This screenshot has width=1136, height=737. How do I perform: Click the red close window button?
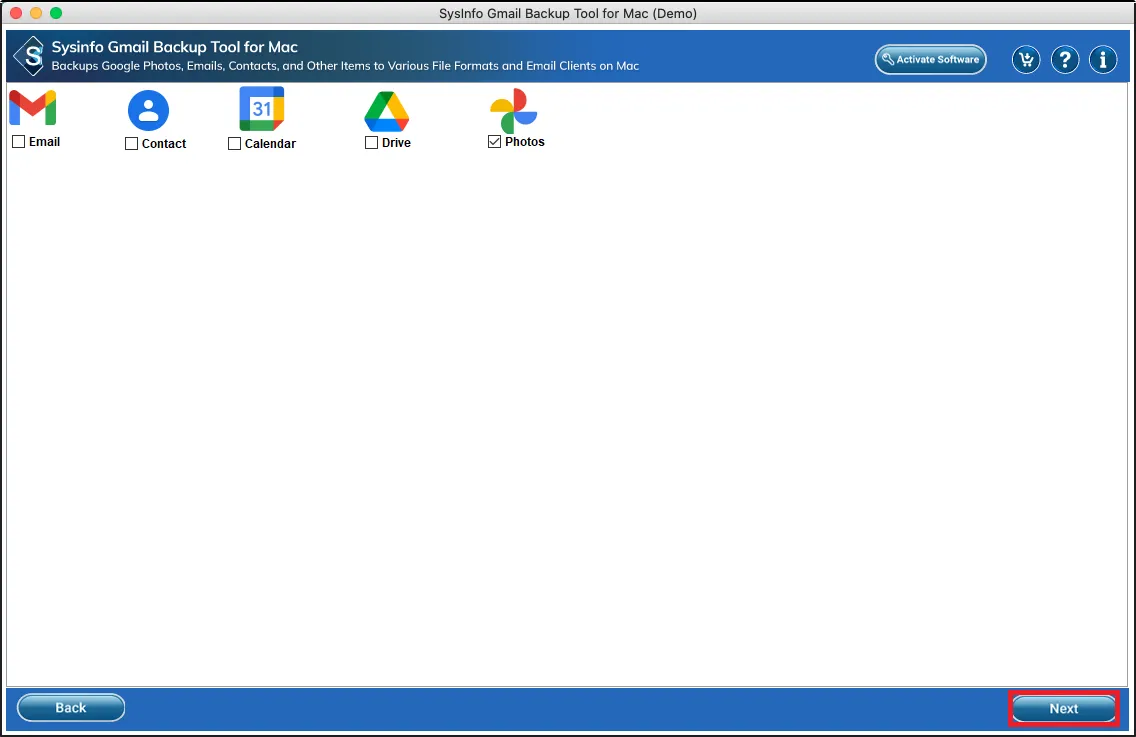click(16, 13)
